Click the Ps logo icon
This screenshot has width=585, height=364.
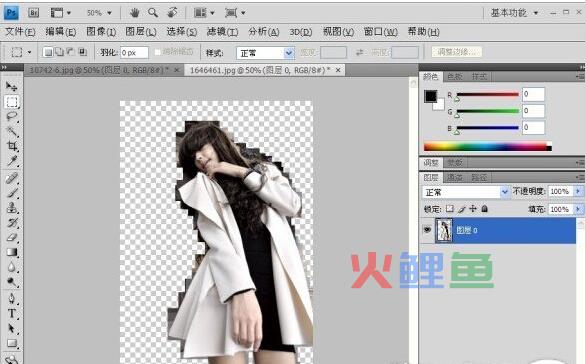11,13
